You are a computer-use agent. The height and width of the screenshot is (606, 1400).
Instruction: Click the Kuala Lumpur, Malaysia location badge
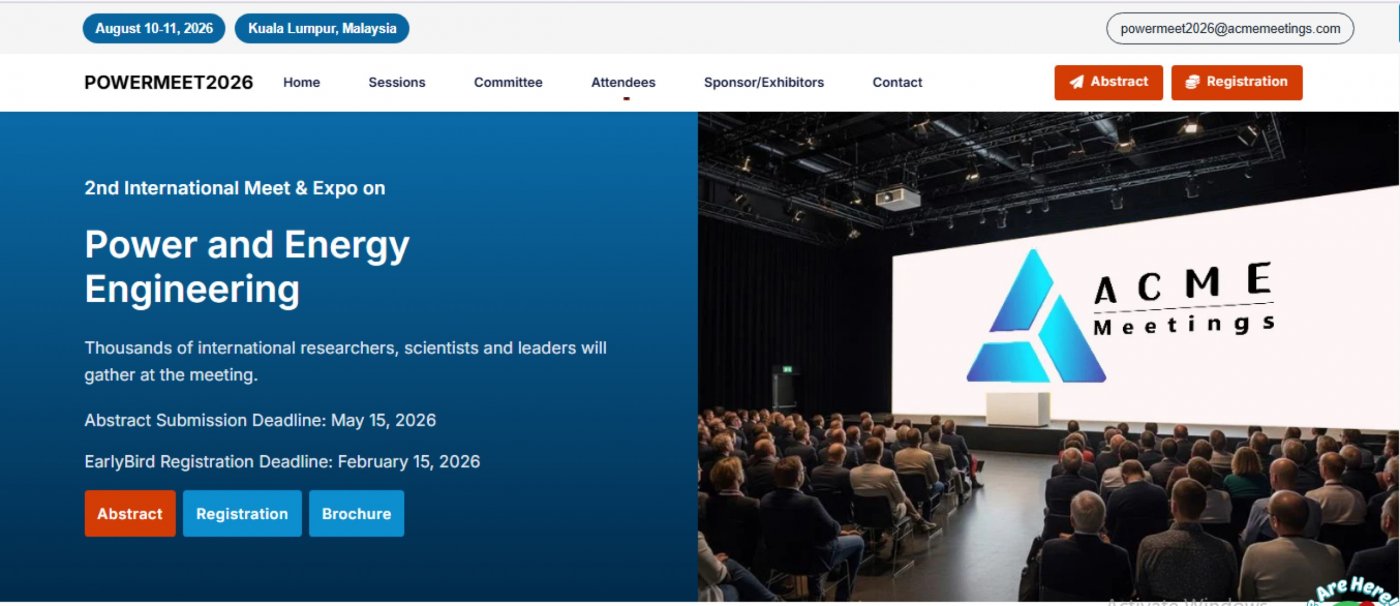point(322,29)
